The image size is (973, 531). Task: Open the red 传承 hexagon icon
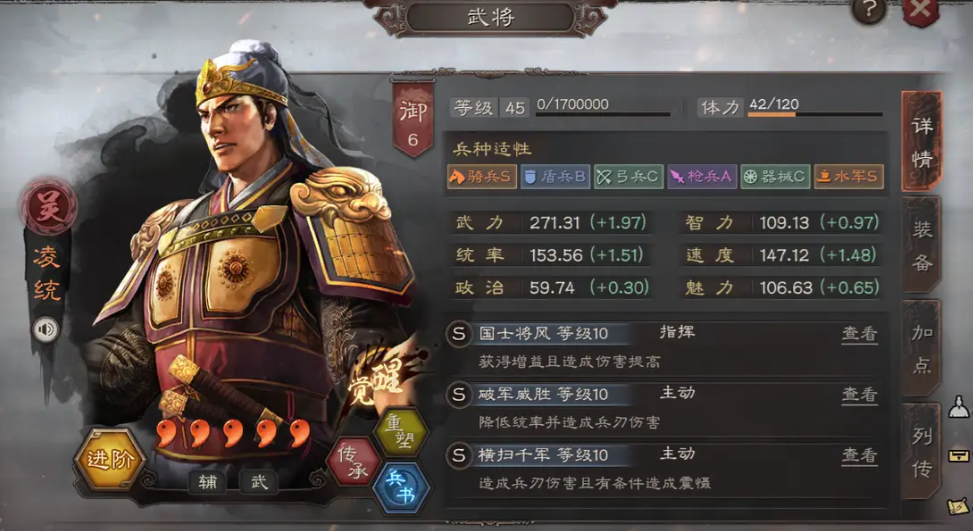point(354,462)
